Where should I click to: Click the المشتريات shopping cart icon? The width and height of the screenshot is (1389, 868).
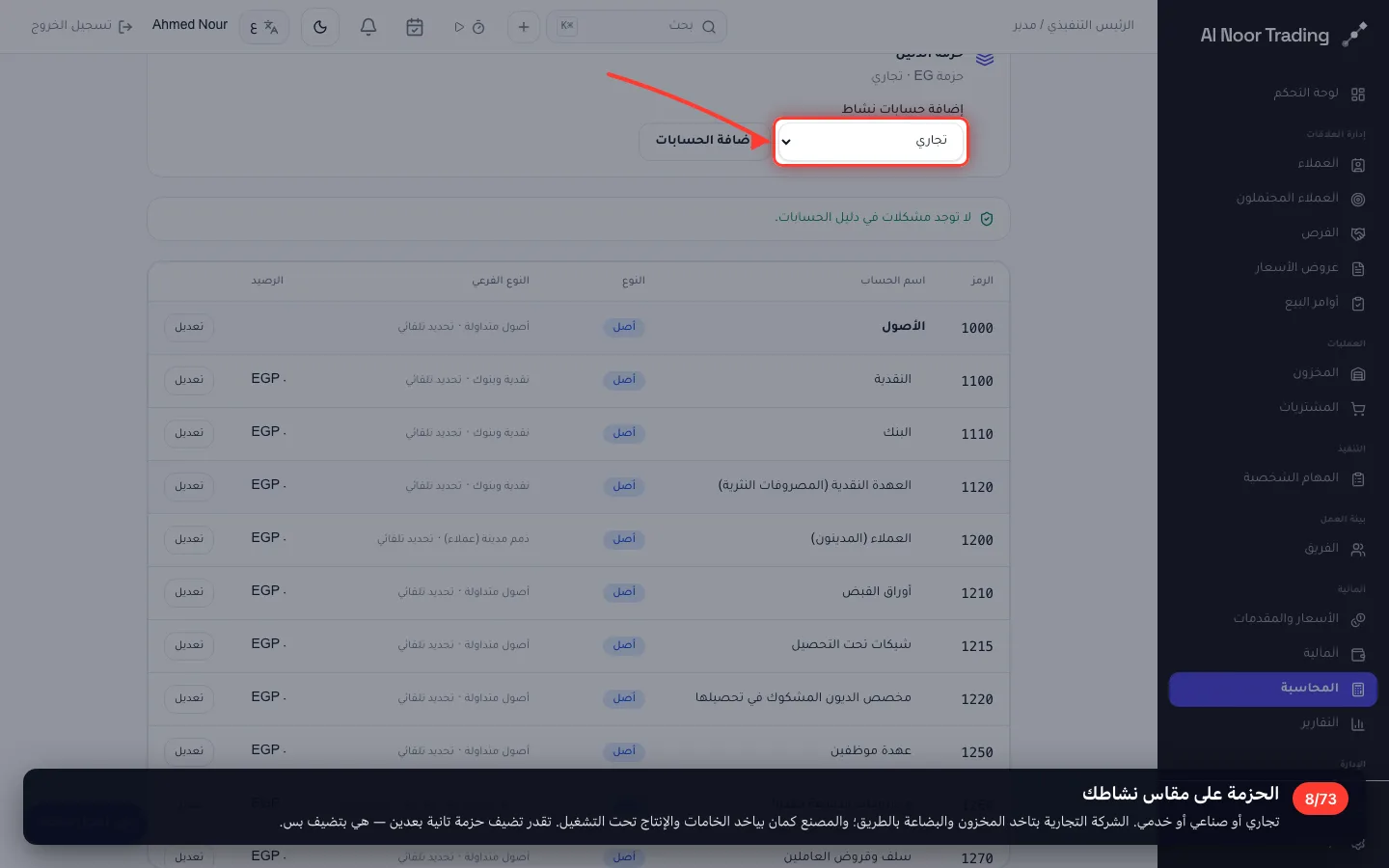pos(1358,408)
